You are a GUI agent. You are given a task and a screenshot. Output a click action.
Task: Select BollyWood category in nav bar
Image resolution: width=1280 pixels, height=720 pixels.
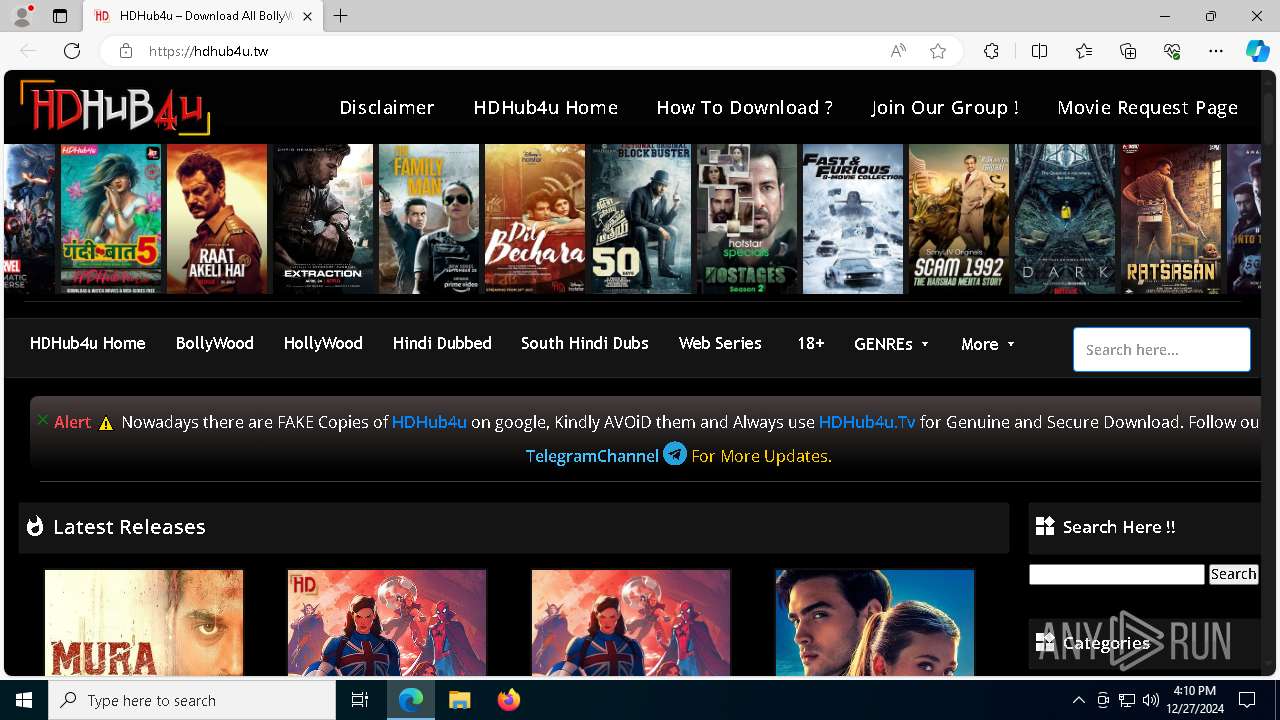215,343
